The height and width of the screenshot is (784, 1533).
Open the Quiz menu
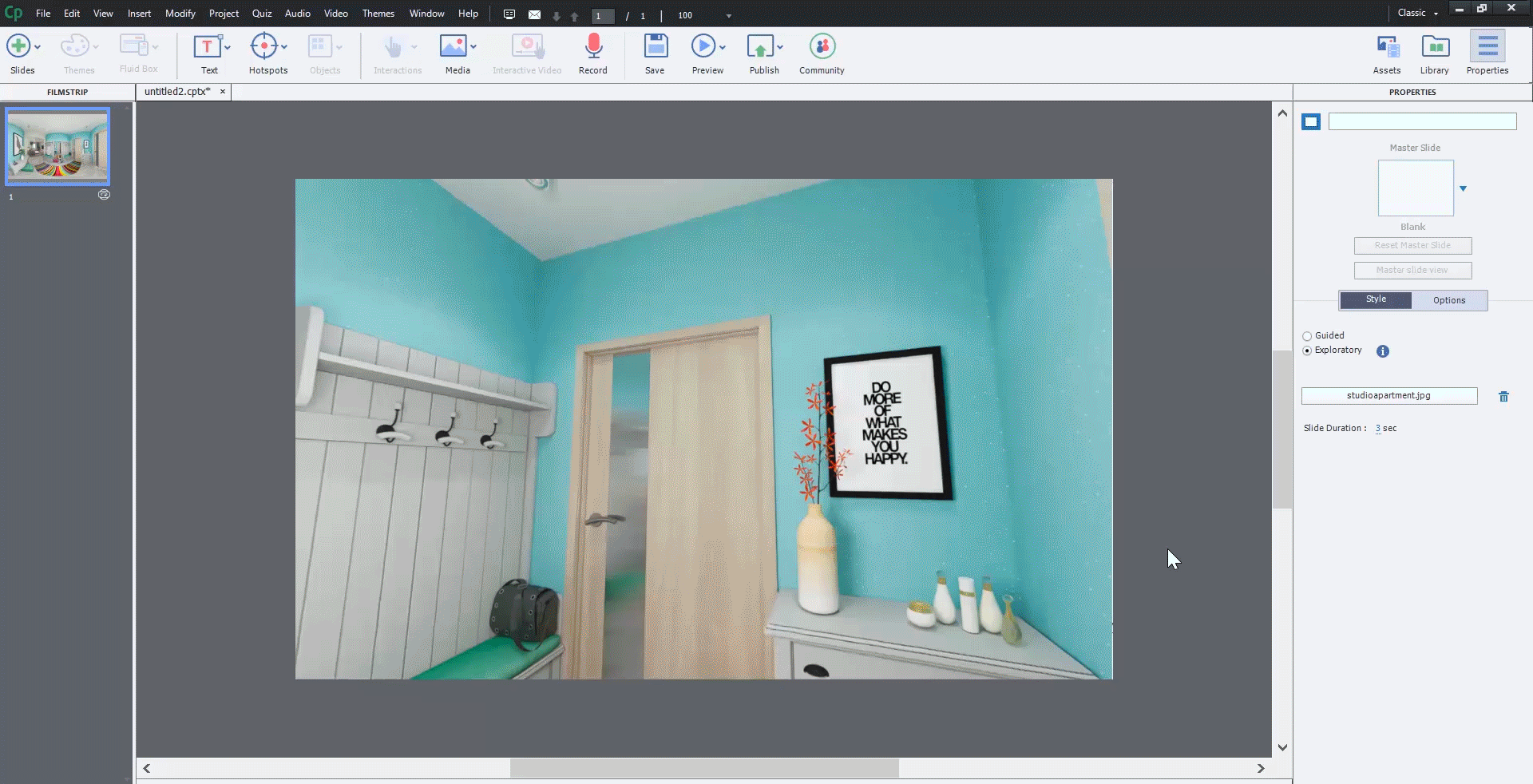click(262, 14)
